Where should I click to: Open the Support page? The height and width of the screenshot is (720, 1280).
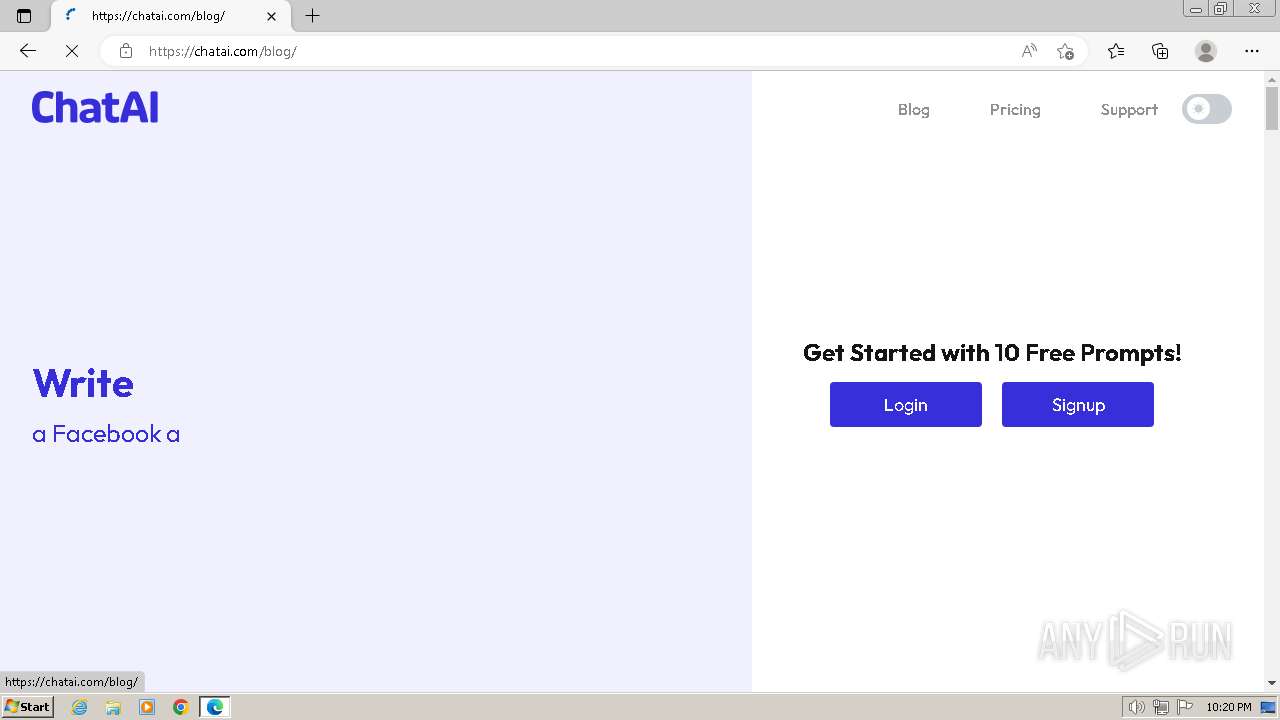[1129, 110]
